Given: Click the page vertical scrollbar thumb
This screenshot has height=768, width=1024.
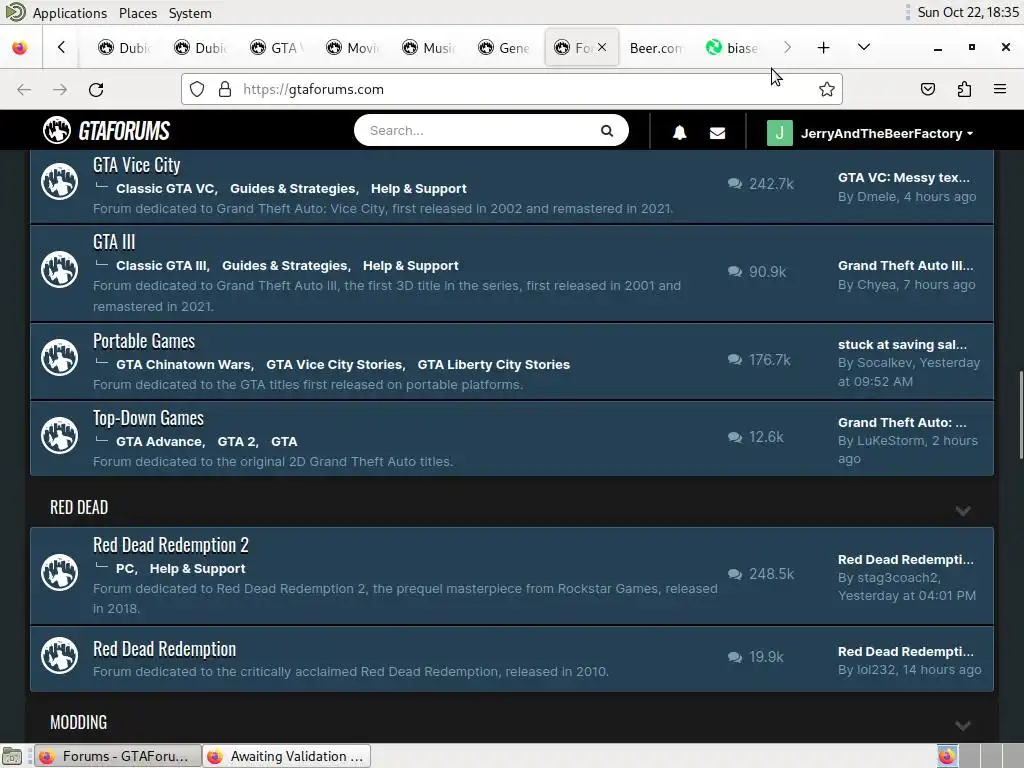Looking at the screenshot, I should [1020, 415].
